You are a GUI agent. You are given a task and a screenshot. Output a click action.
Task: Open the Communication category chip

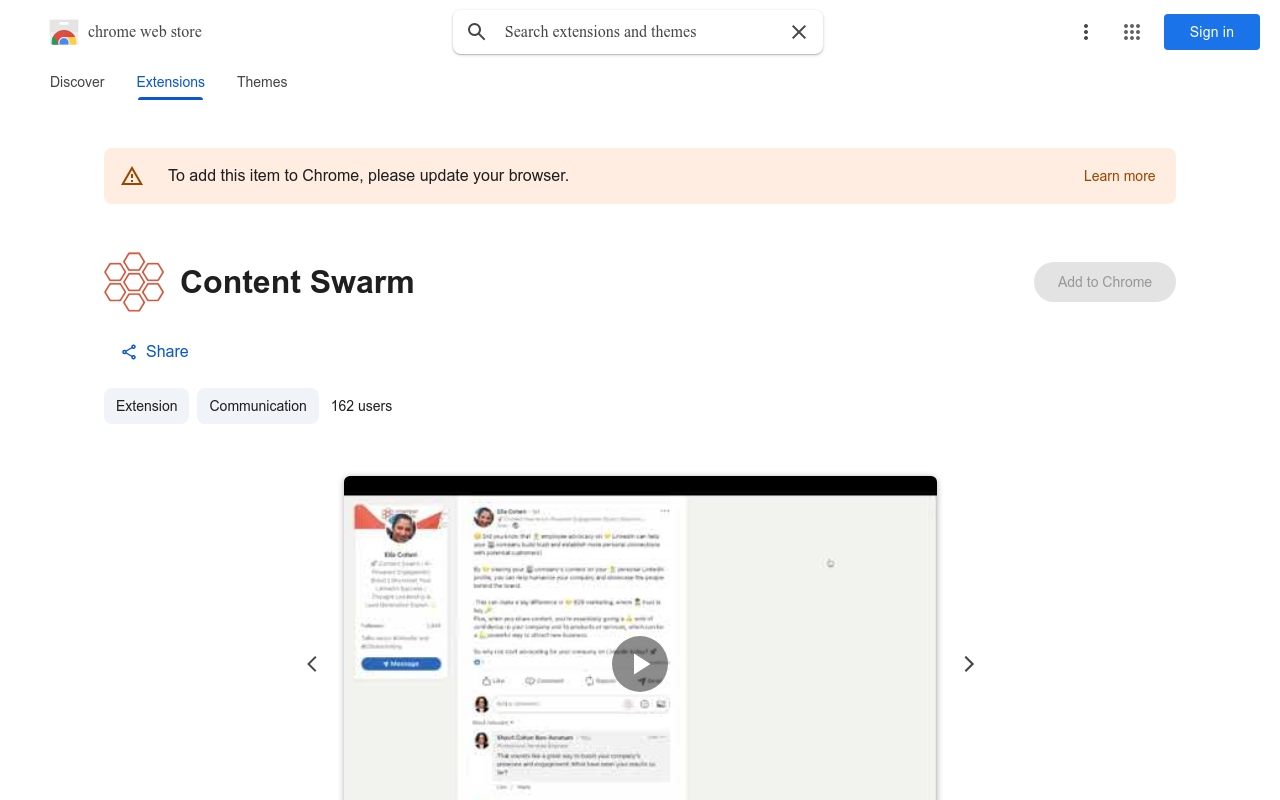tap(258, 406)
